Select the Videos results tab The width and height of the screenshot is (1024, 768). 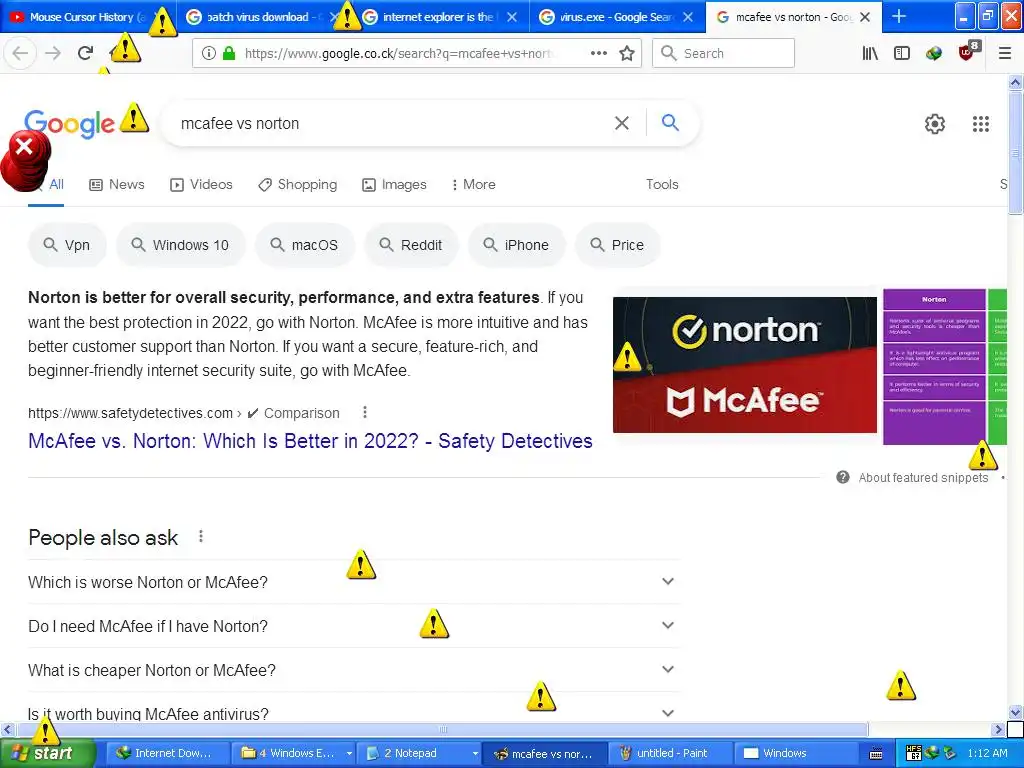coord(201,185)
